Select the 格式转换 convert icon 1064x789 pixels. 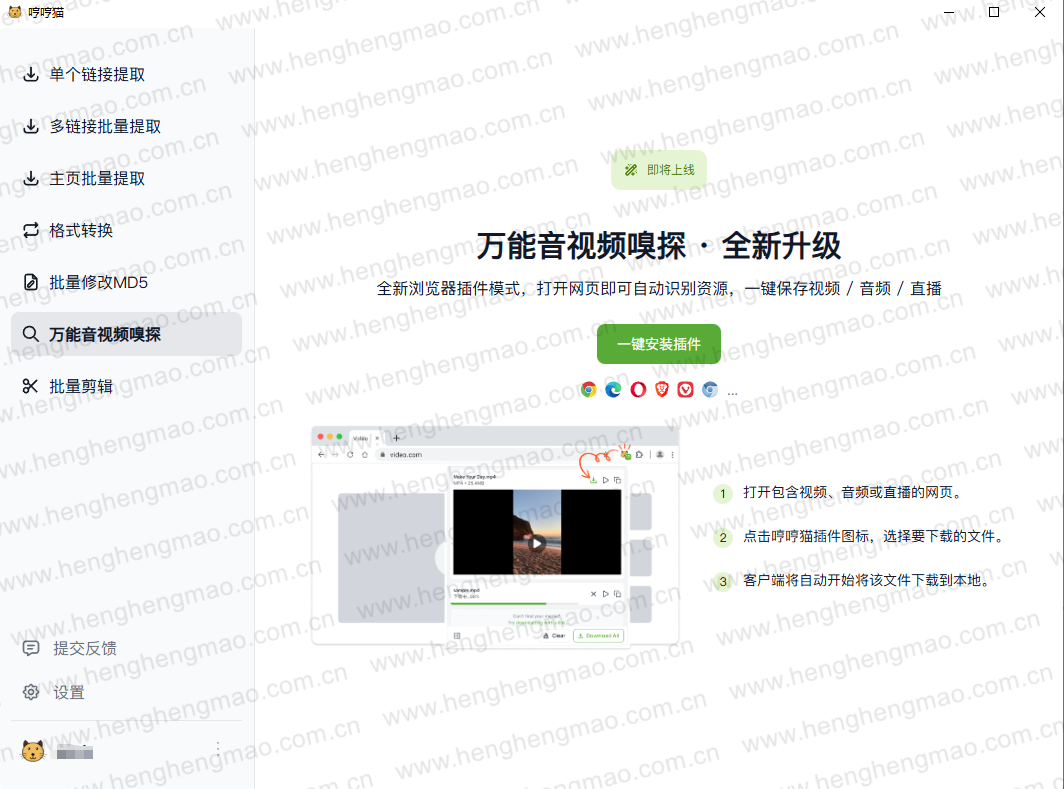[31, 231]
